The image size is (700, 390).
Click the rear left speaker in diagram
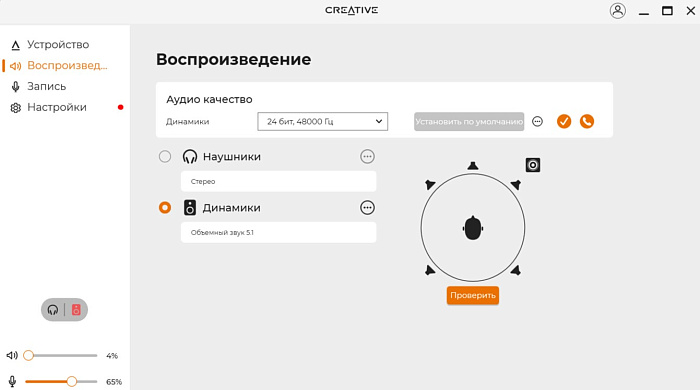pos(429,270)
